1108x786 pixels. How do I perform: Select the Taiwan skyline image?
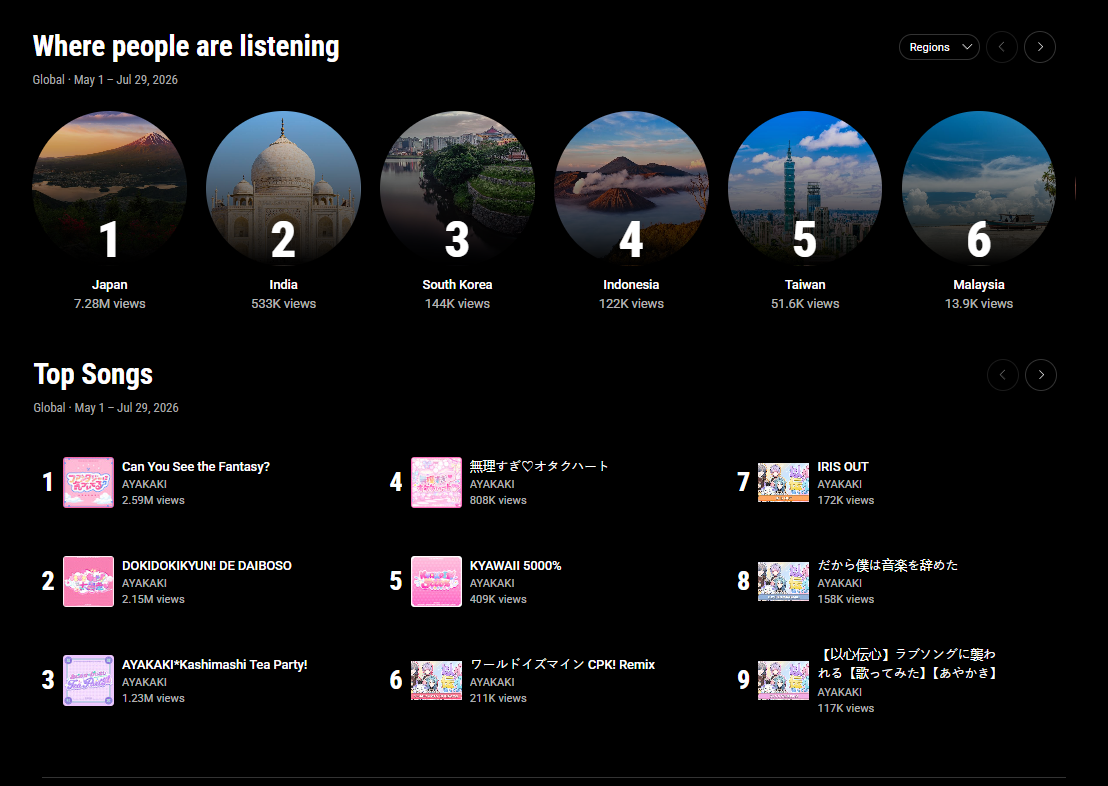805,188
